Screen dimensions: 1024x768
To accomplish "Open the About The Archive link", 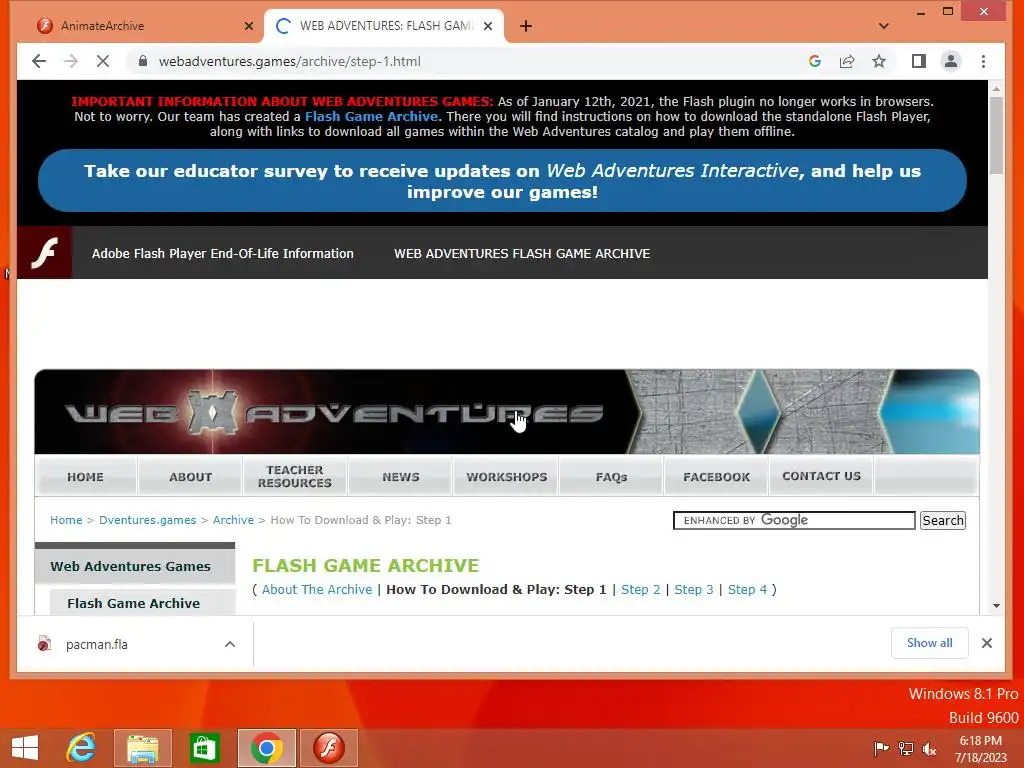I will point(317,589).
